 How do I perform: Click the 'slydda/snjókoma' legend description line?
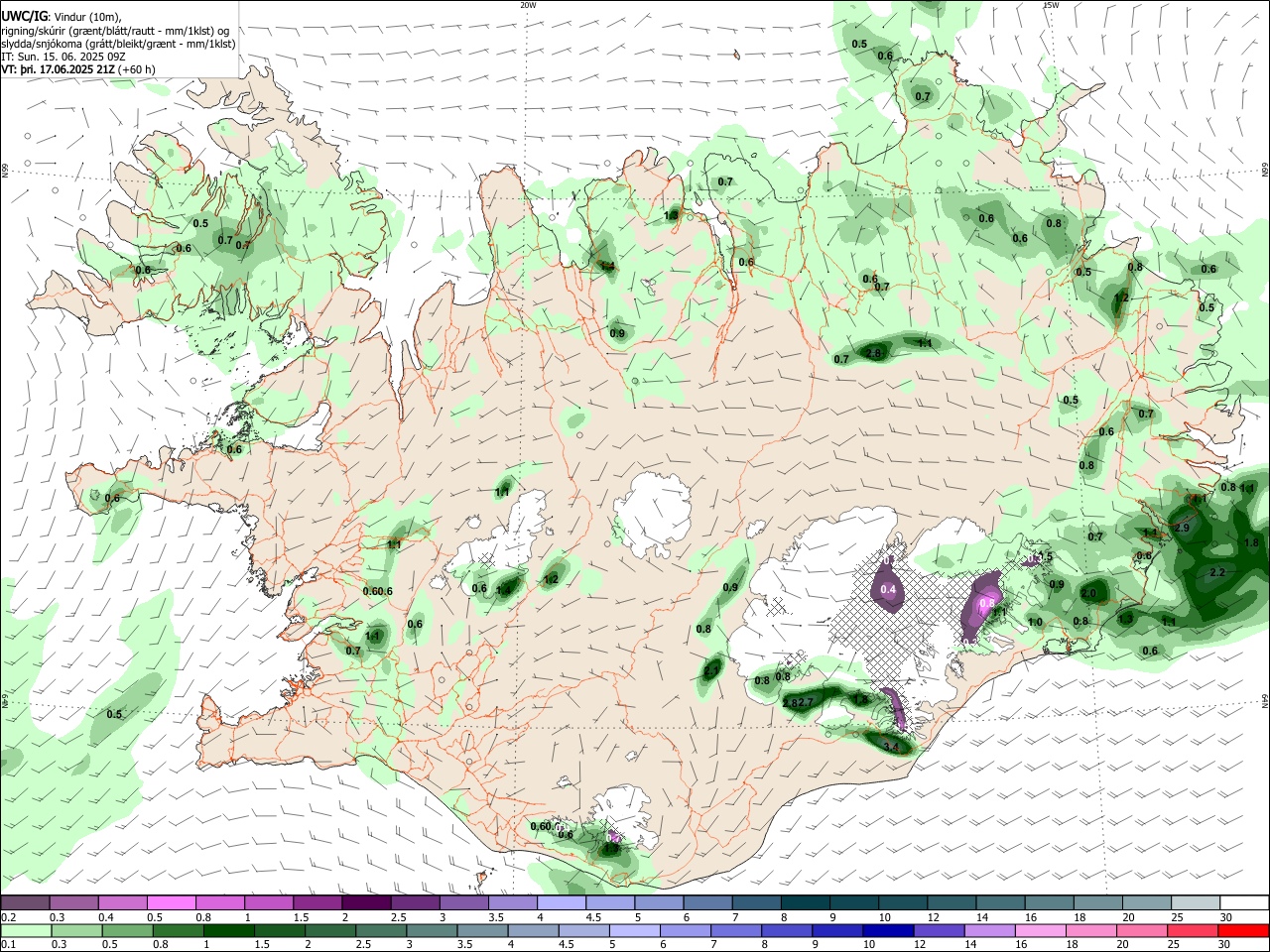pos(118,44)
